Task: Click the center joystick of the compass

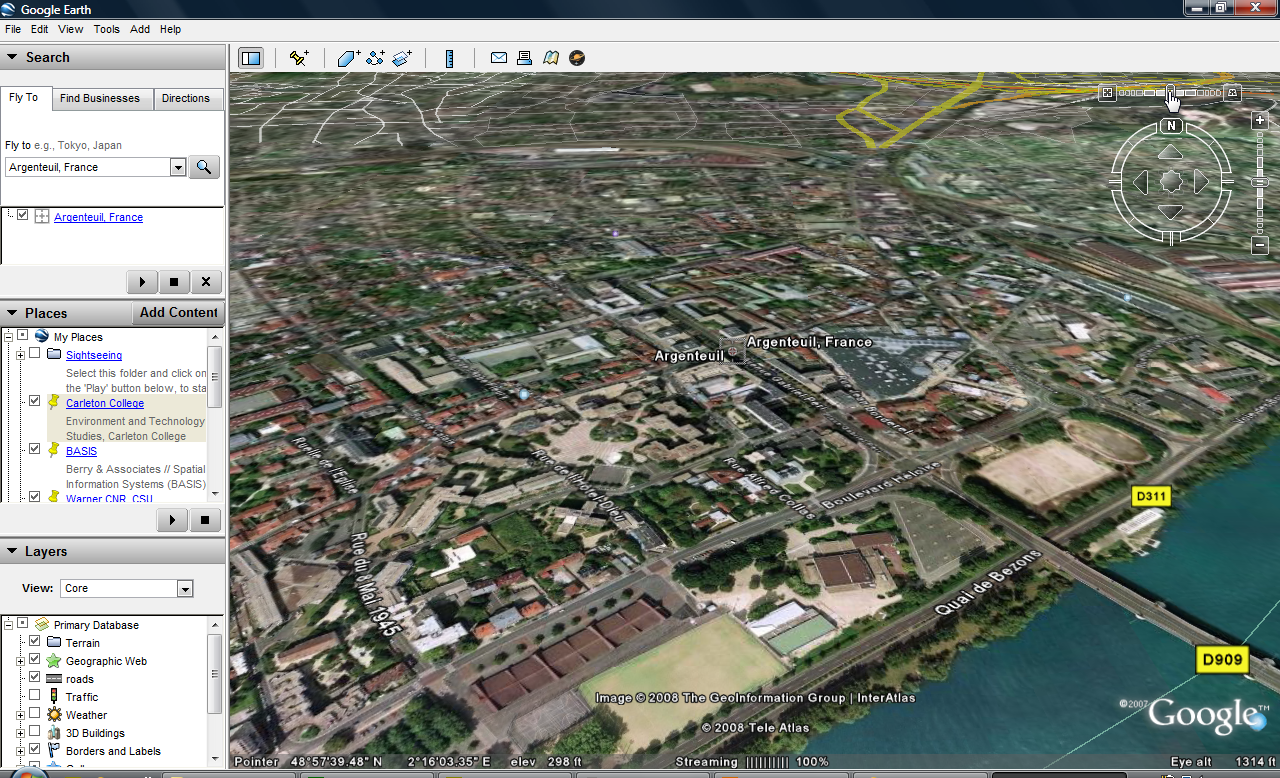Action: tap(1171, 182)
